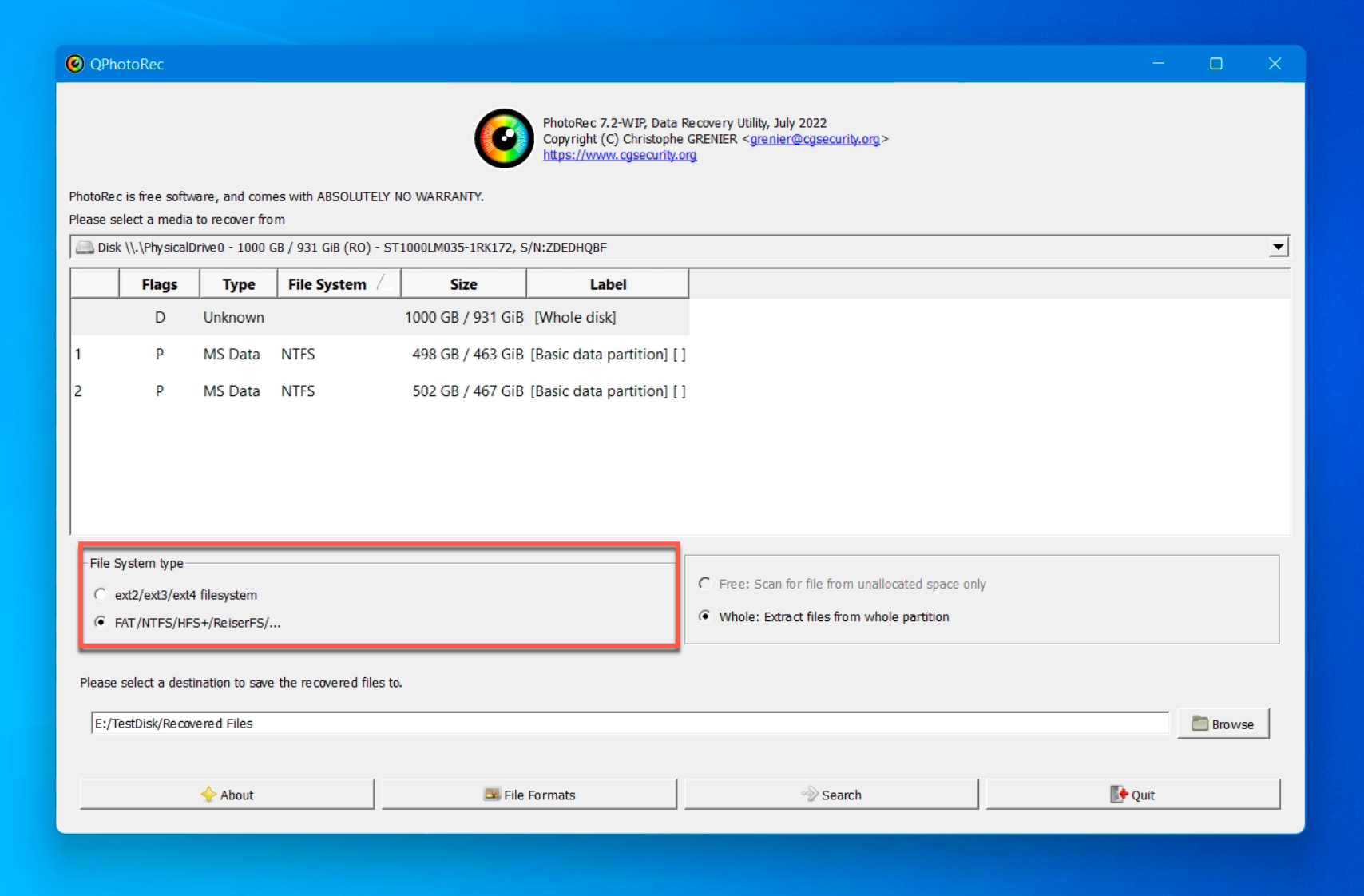The image size is (1364, 896).
Task: Open grenier@cgsecurity.org email link
Action: point(815,139)
